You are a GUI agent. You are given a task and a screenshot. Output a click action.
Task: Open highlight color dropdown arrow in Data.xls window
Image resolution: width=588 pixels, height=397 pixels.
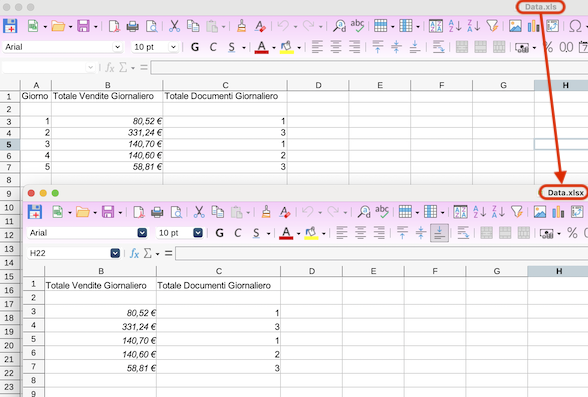(x=299, y=48)
